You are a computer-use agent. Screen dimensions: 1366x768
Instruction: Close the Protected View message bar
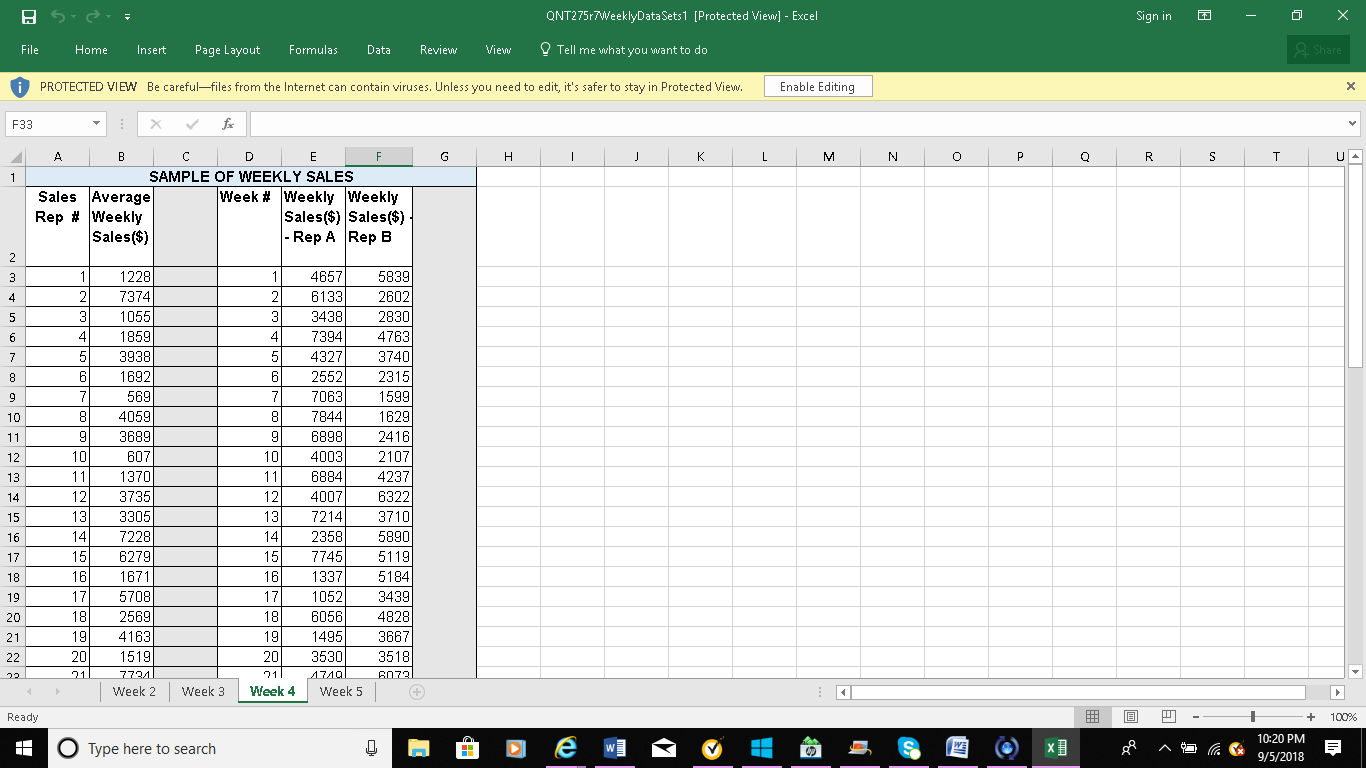click(1350, 87)
